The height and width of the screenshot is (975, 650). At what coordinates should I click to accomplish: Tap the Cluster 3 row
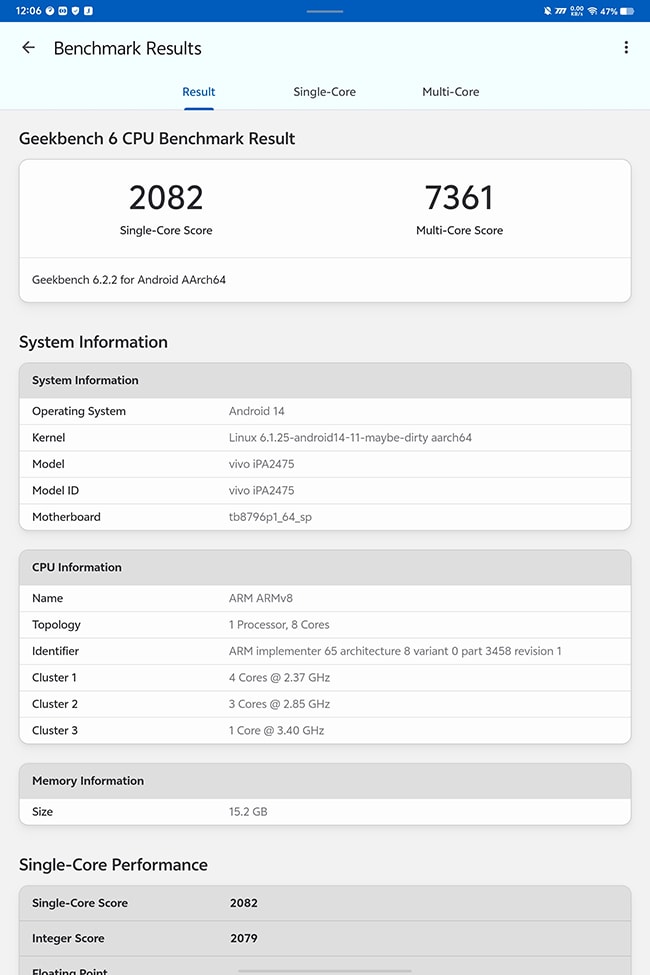pyautogui.click(x=325, y=730)
